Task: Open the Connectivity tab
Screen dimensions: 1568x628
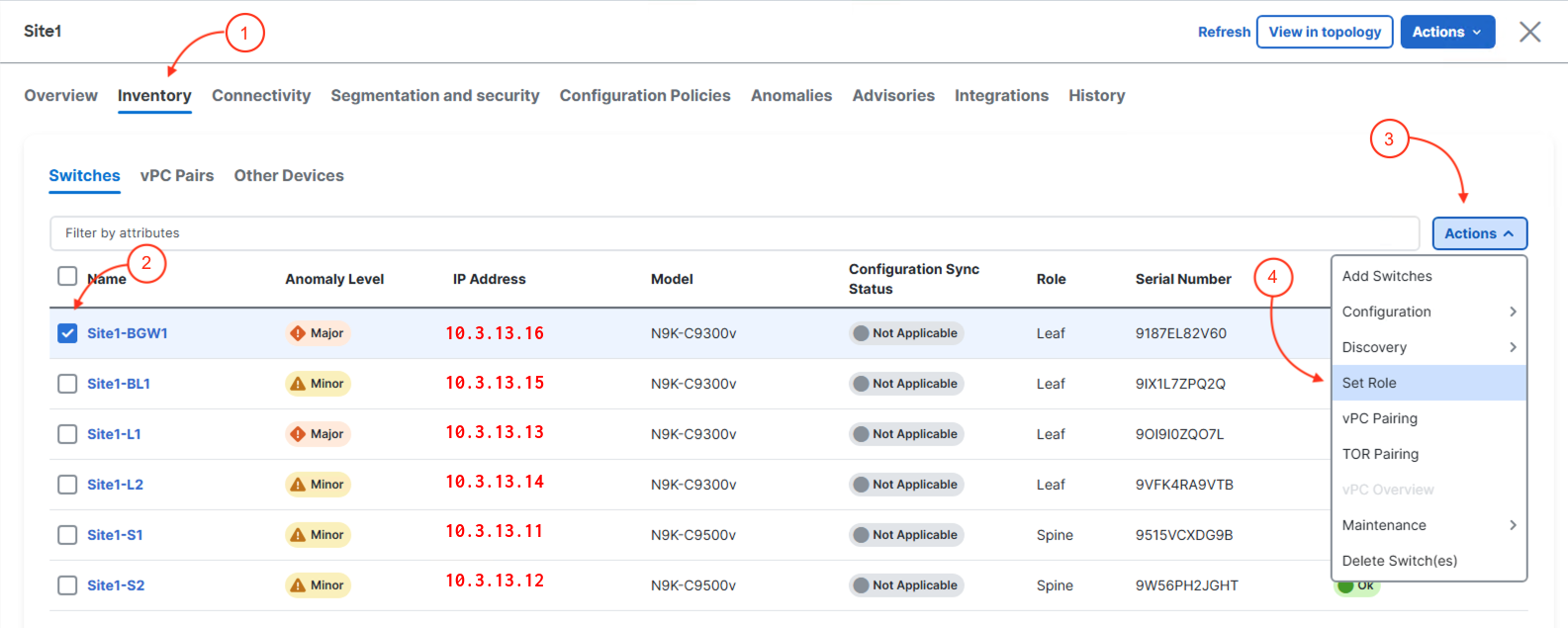Action: (x=261, y=95)
